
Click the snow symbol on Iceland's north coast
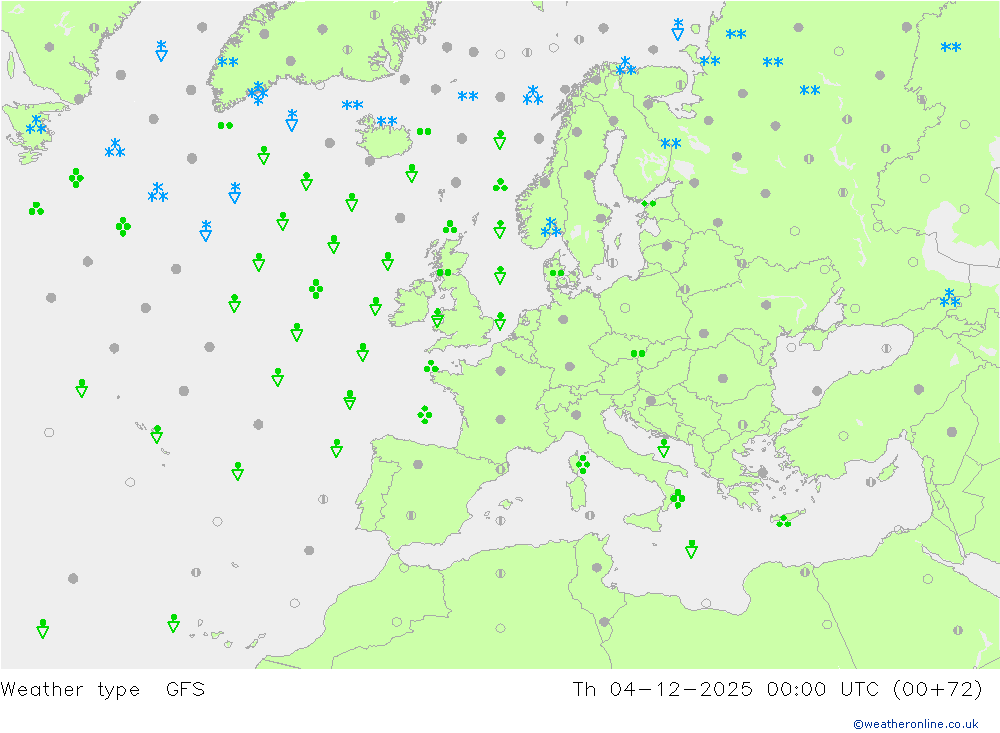pyautogui.click(x=386, y=121)
